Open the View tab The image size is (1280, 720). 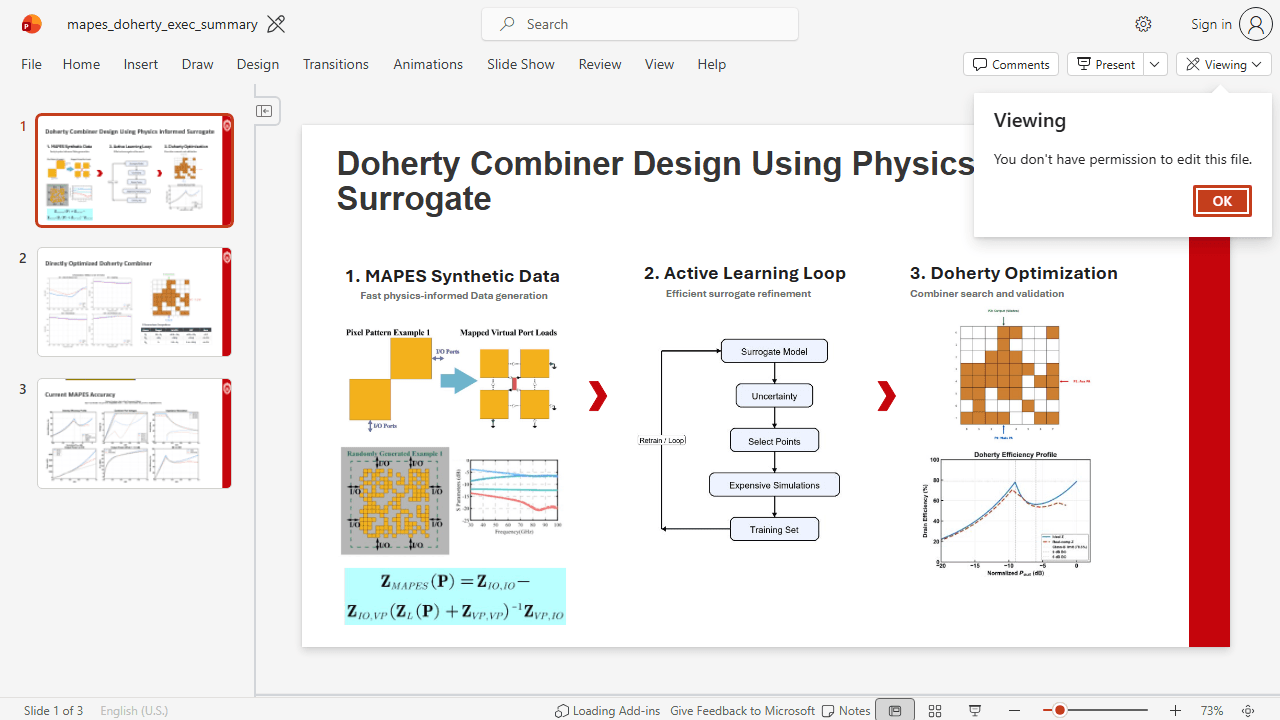tap(659, 64)
